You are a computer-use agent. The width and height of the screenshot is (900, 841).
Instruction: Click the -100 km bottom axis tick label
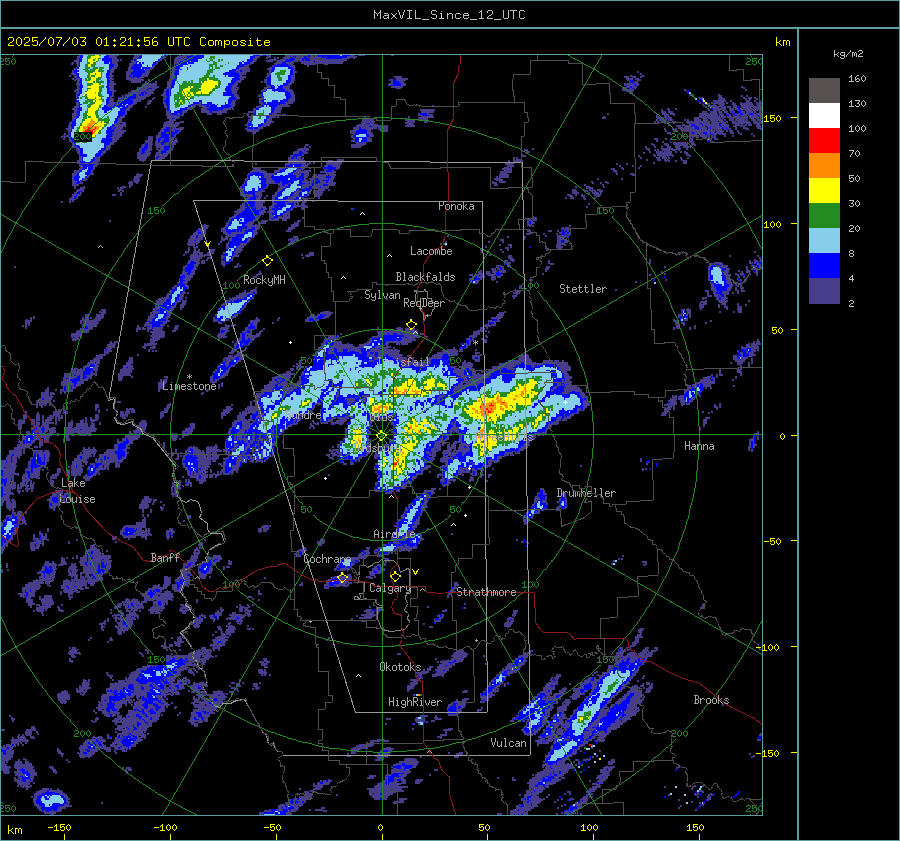click(x=165, y=827)
